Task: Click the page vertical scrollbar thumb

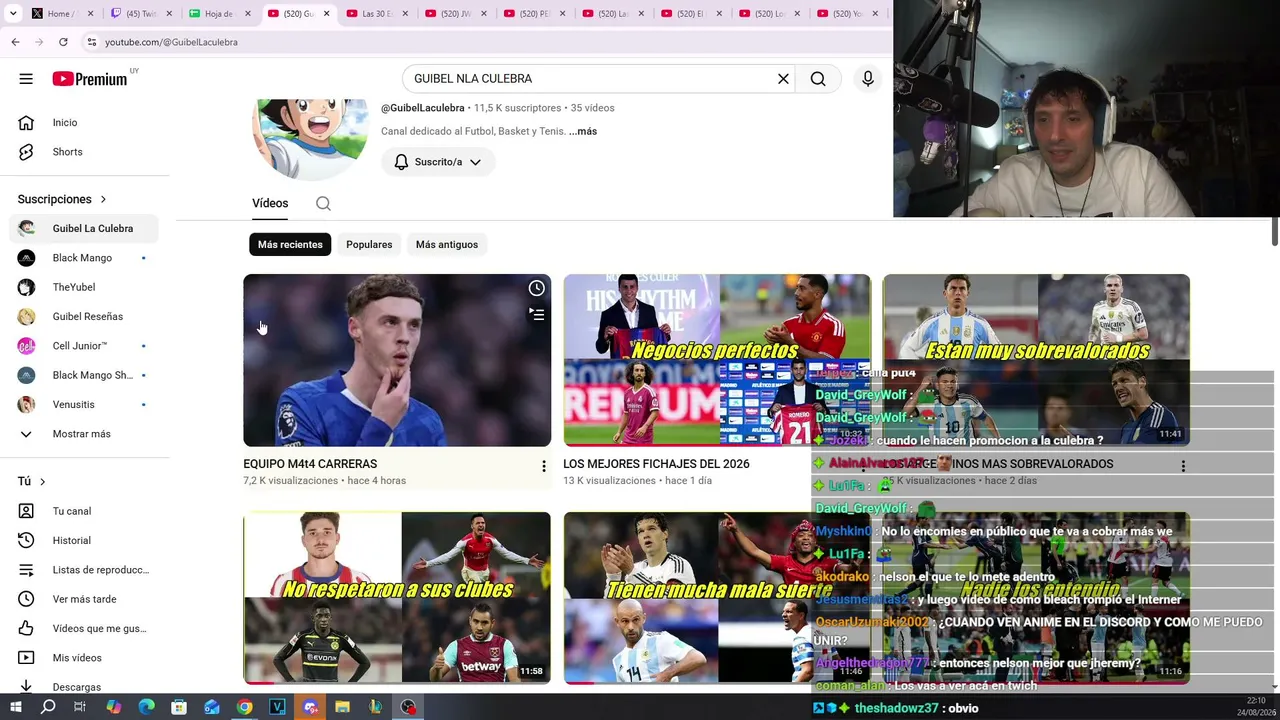Action: click(x=1274, y=231)
